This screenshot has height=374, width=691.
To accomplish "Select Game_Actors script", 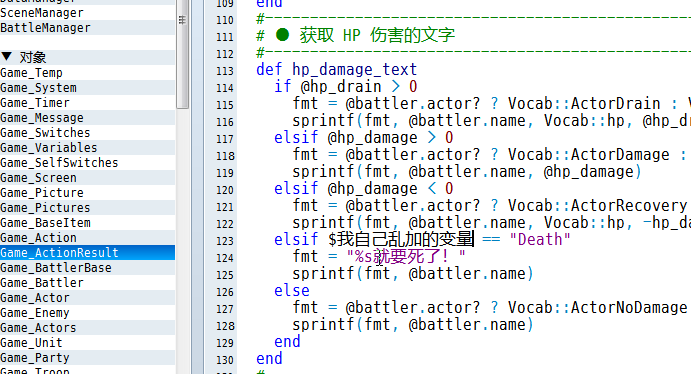I will tap(38, 327).
